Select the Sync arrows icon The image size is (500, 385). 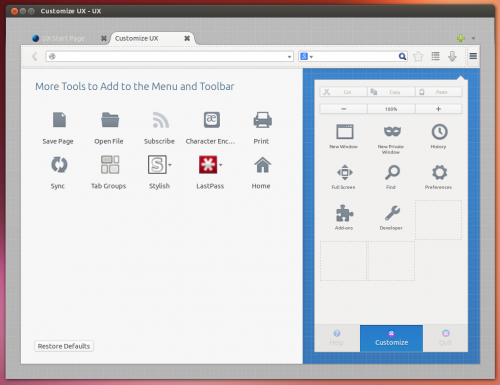[x=59, y=165]
